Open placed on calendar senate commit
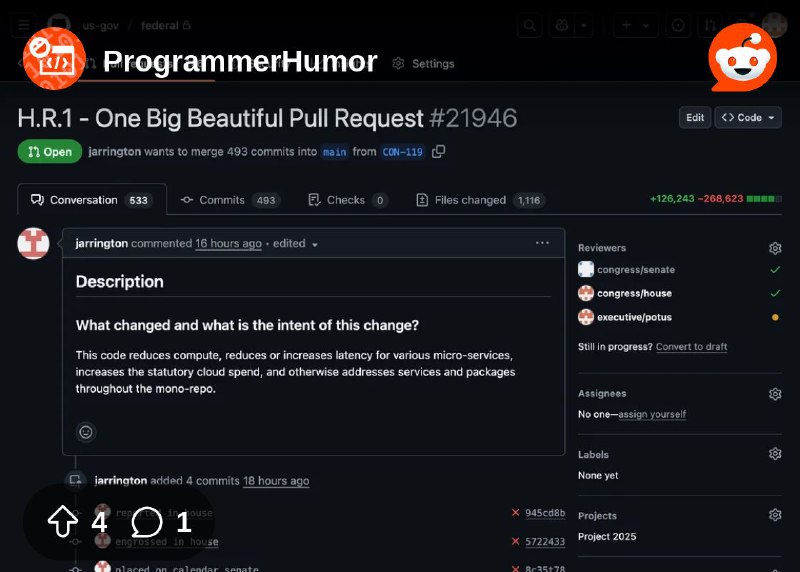 187,568
